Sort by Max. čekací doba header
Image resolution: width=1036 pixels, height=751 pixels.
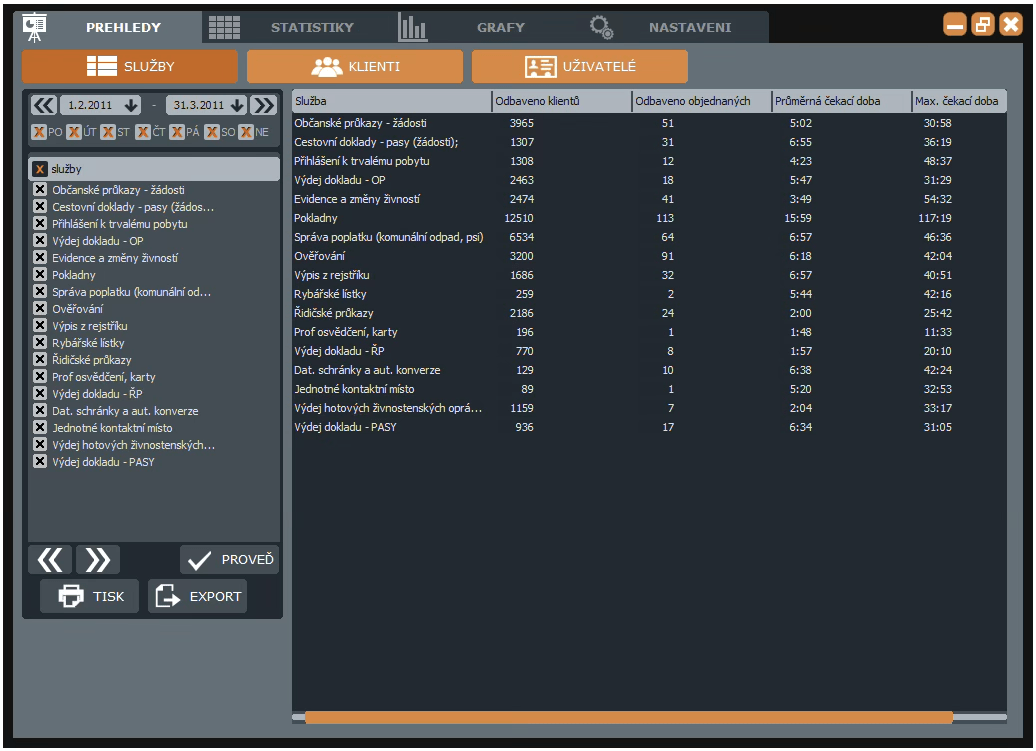(959, 101)
